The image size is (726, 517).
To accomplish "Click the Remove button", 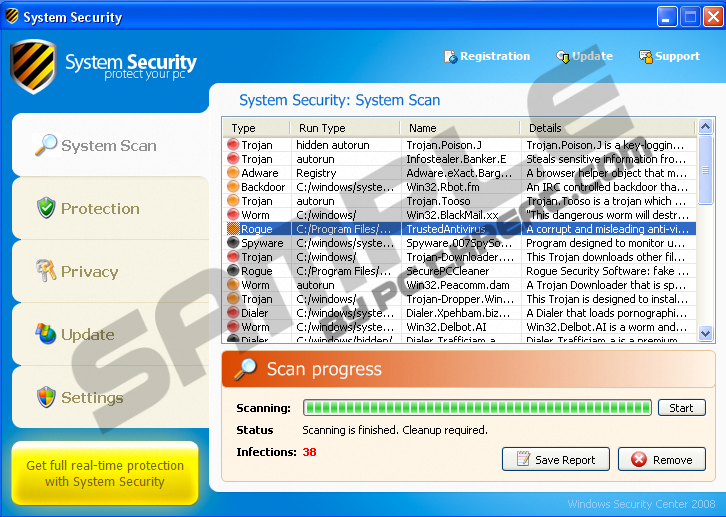I will 662,459.
